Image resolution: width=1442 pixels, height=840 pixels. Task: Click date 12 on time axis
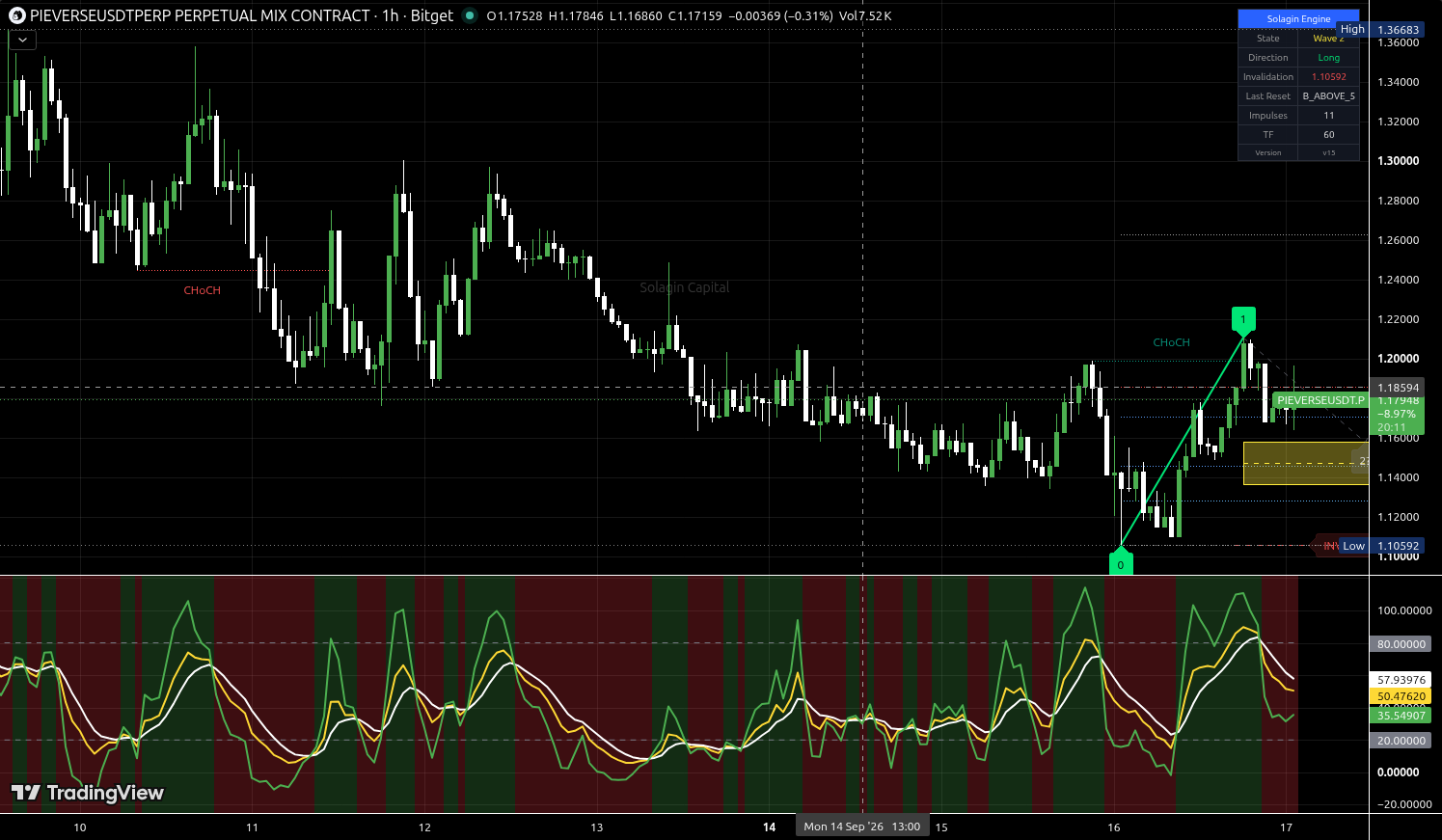point(424,827)
